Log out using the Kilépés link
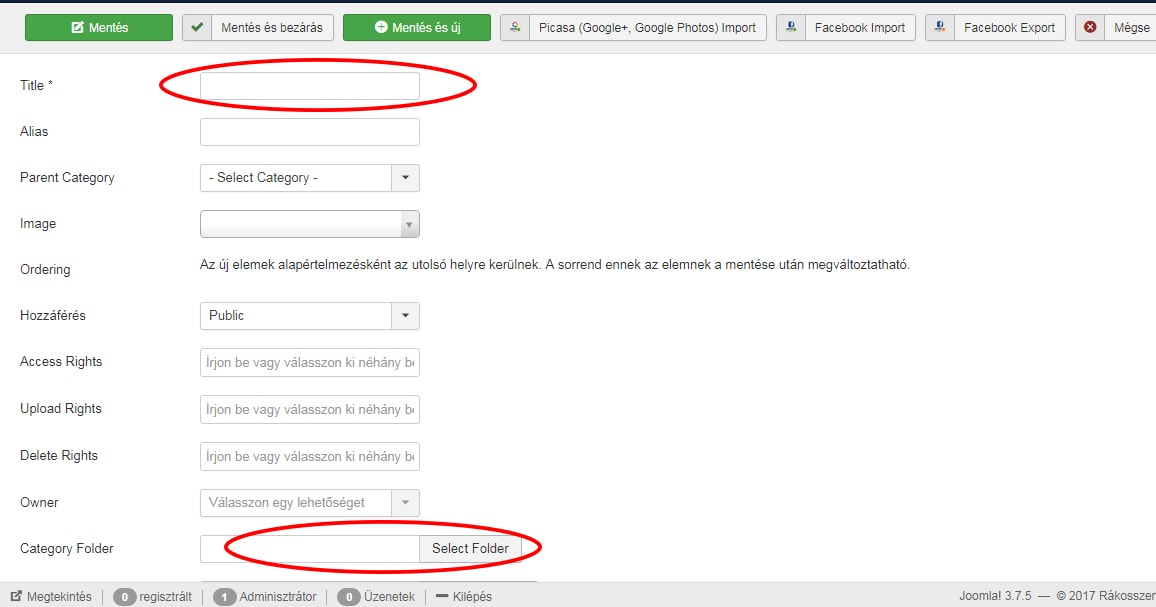The height and width of the screenshot is (607, 1156). click(464, 597)
